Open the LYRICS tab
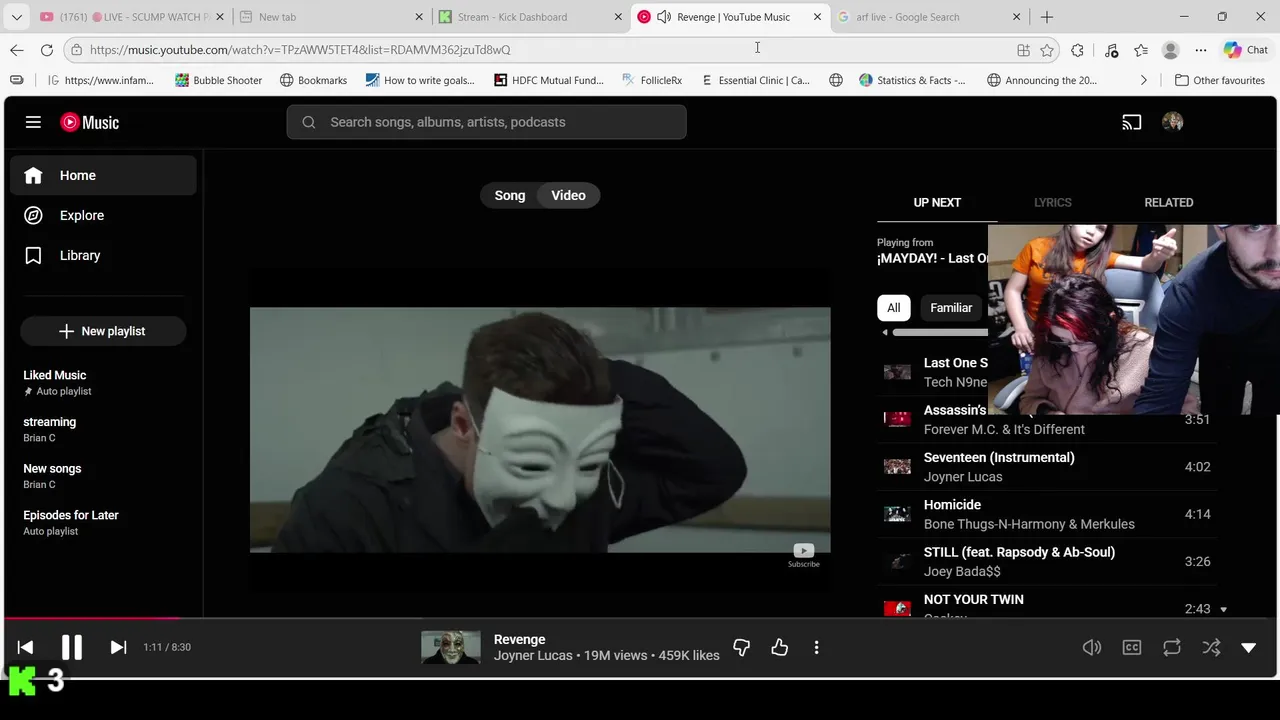The width and height of the screenshot is (1280, 720). 1052,202
